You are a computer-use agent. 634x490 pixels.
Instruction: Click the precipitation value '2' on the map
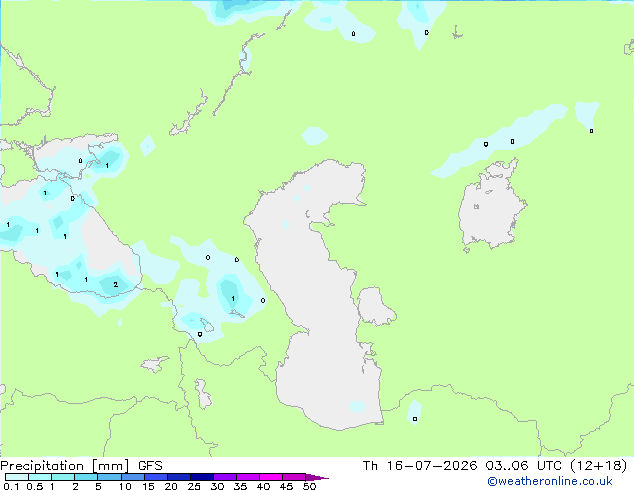pyautogui.click(x=116, y=285)
